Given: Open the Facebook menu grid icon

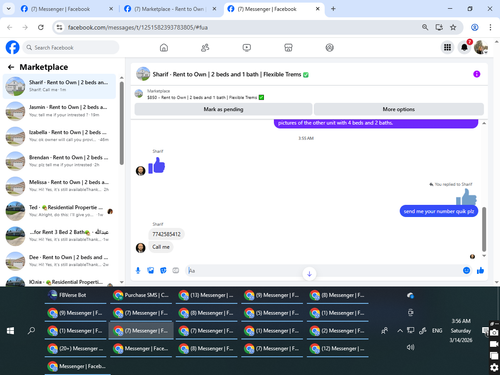Looking at the screenshot, I should [x=447, y=48].
